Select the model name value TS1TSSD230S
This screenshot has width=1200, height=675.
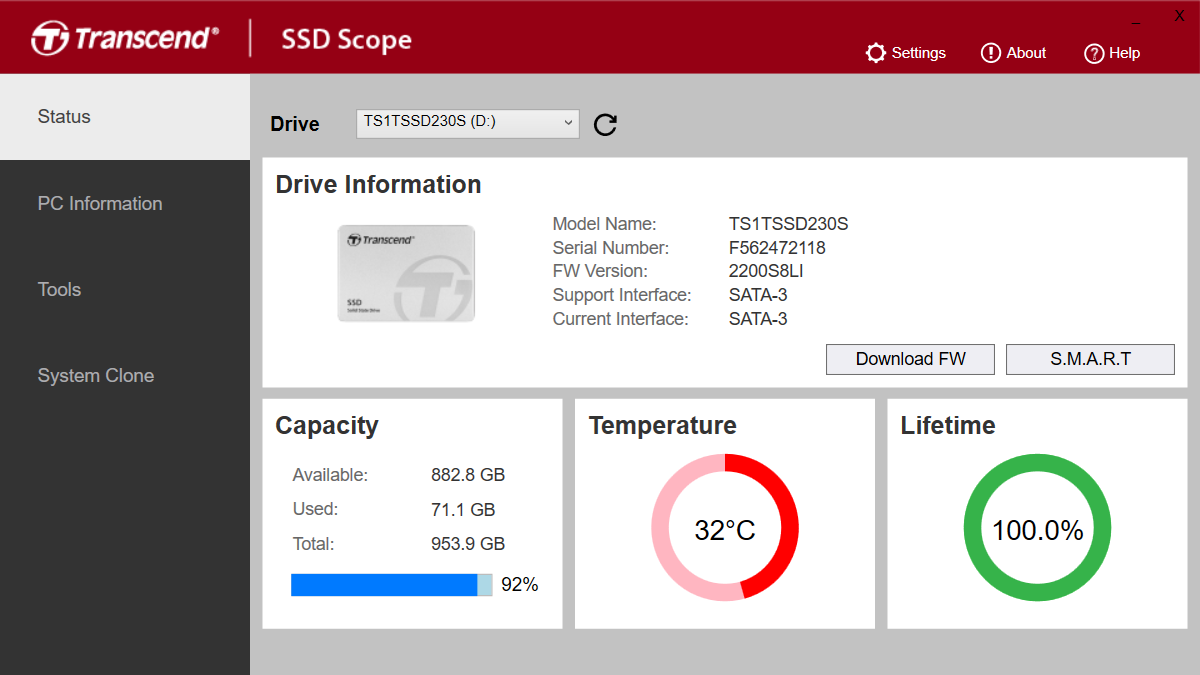coord(788,224)
